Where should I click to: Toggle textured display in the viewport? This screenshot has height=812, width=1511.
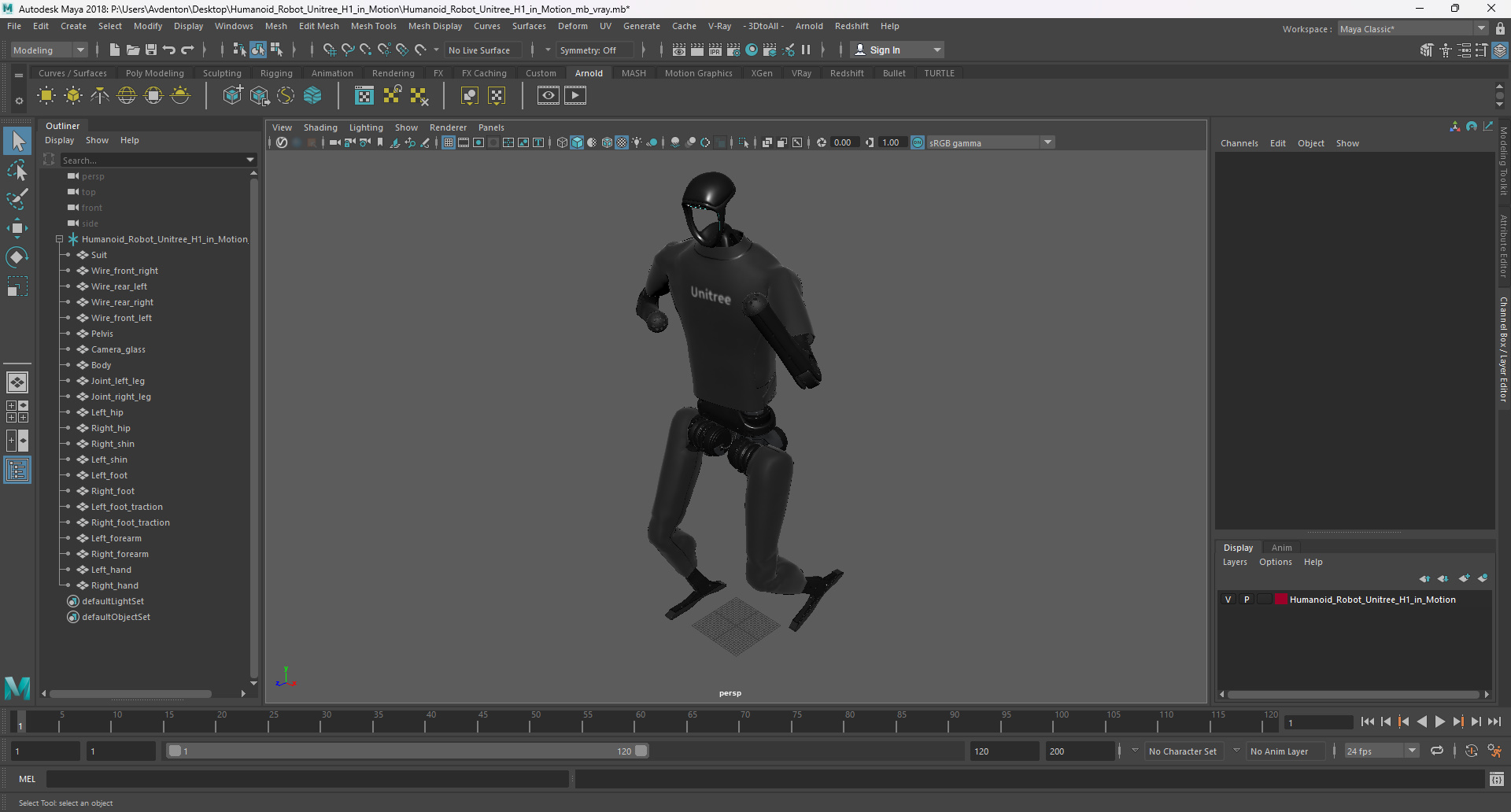(622, 142)
